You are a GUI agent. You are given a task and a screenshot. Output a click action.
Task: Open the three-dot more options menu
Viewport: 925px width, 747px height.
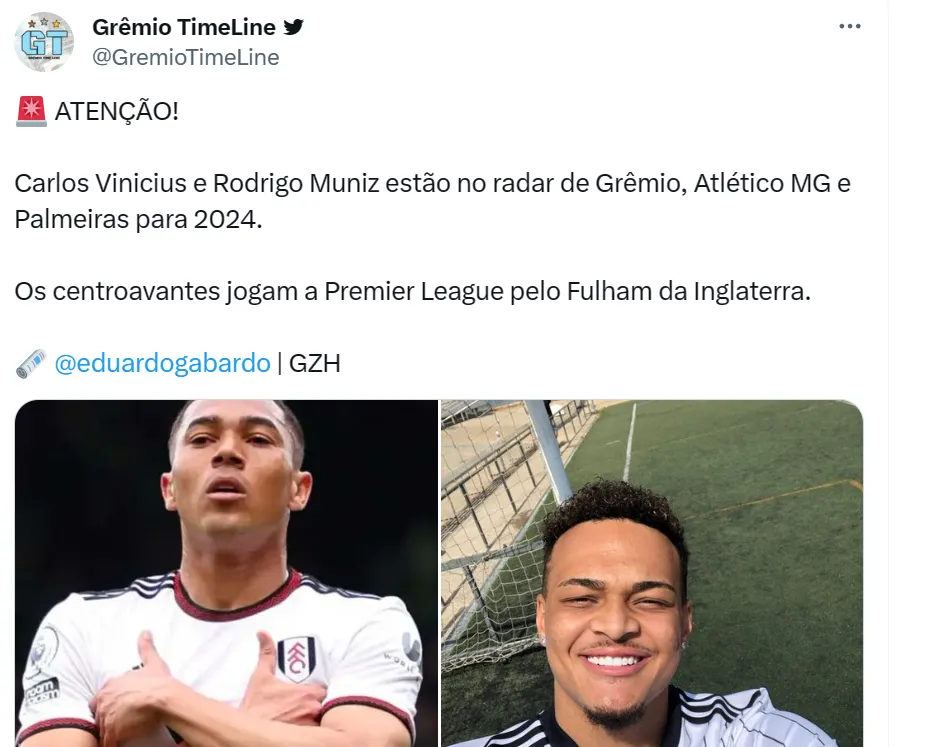click(x=849, y=27)
